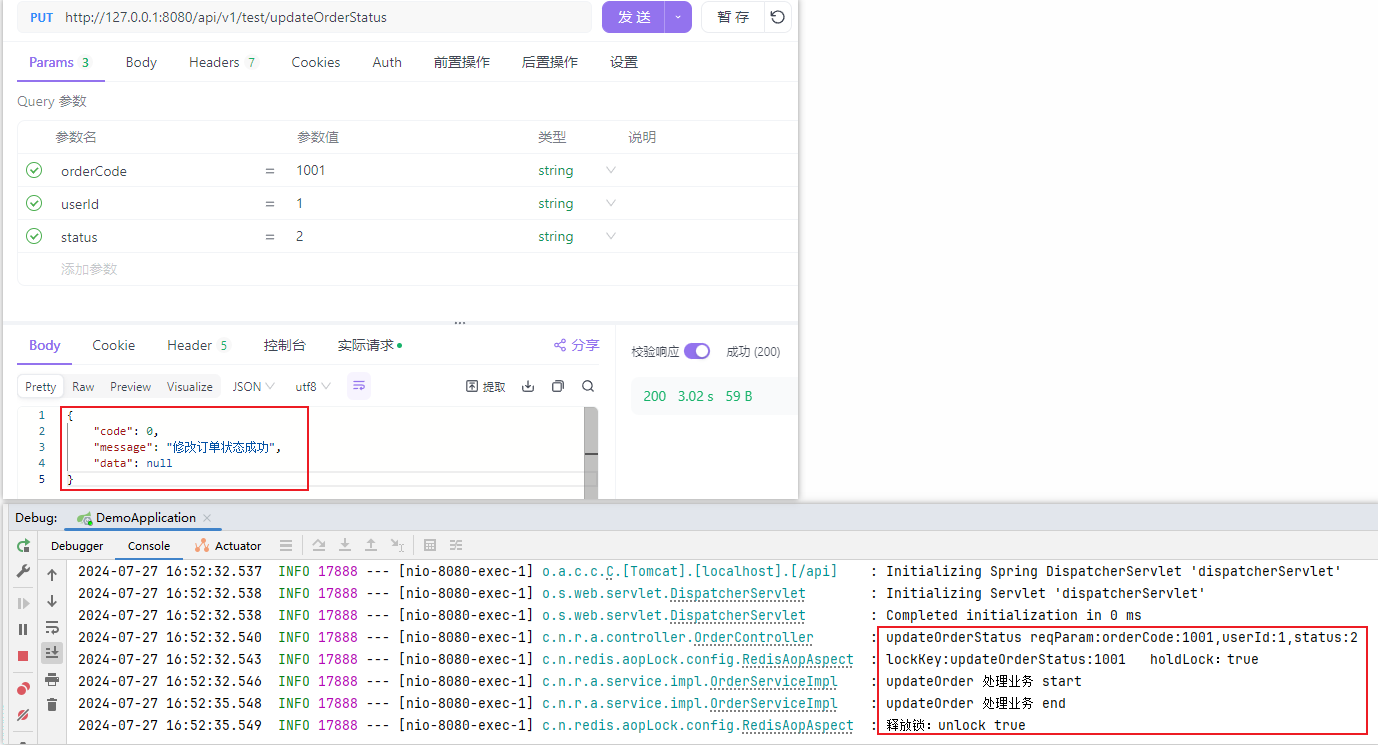
Task: Print the console output
Action: (x=52, y=678)
